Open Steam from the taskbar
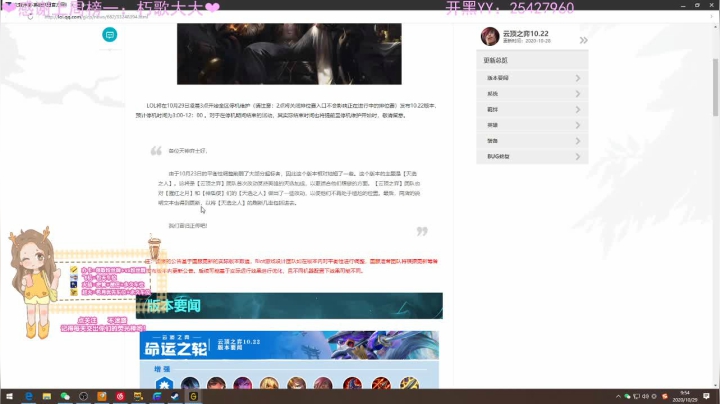Image resolution: width=720 pixels, height=404 pixels. tap(175, 396)
